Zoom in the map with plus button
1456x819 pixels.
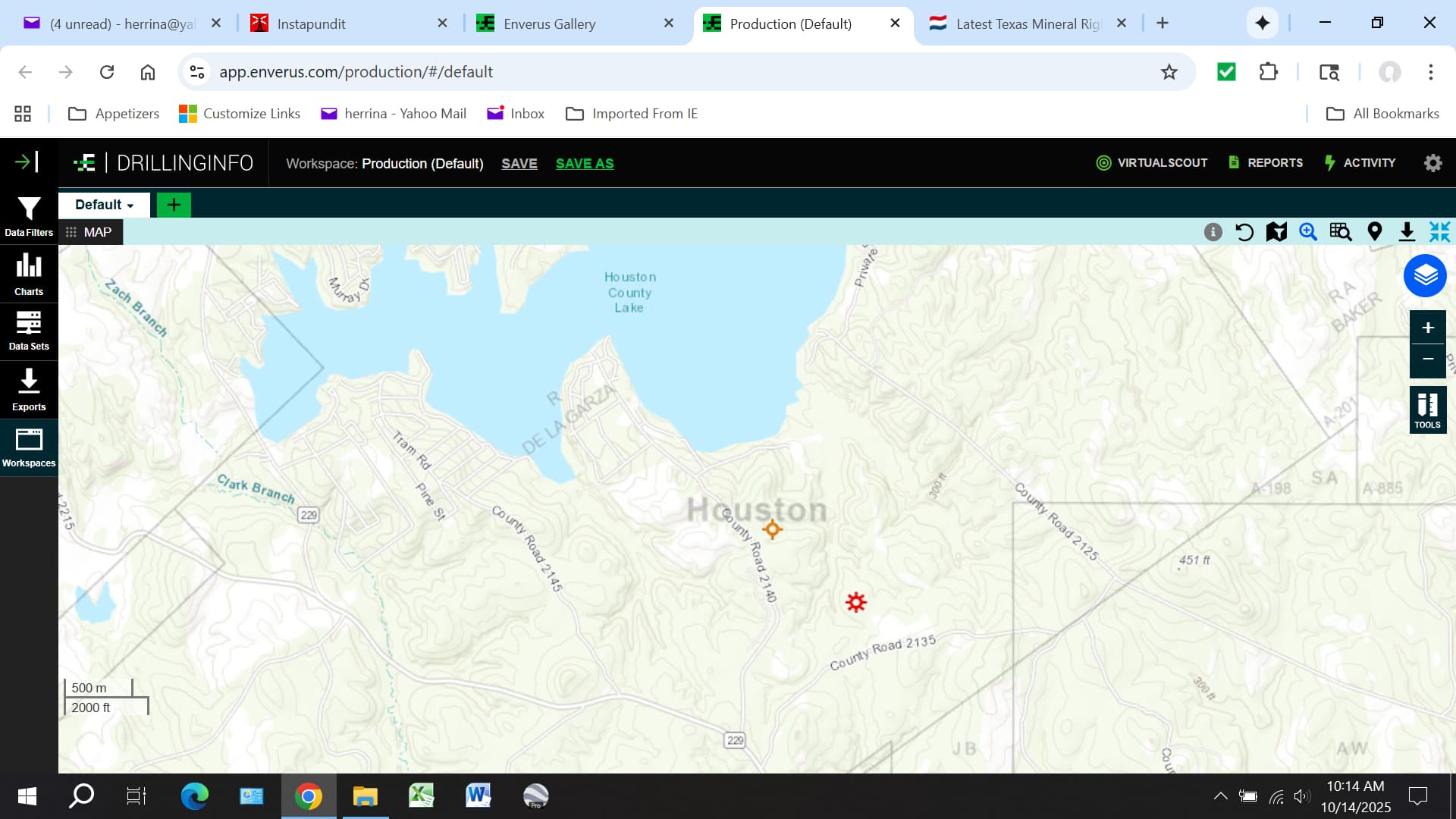[1427, 328]
